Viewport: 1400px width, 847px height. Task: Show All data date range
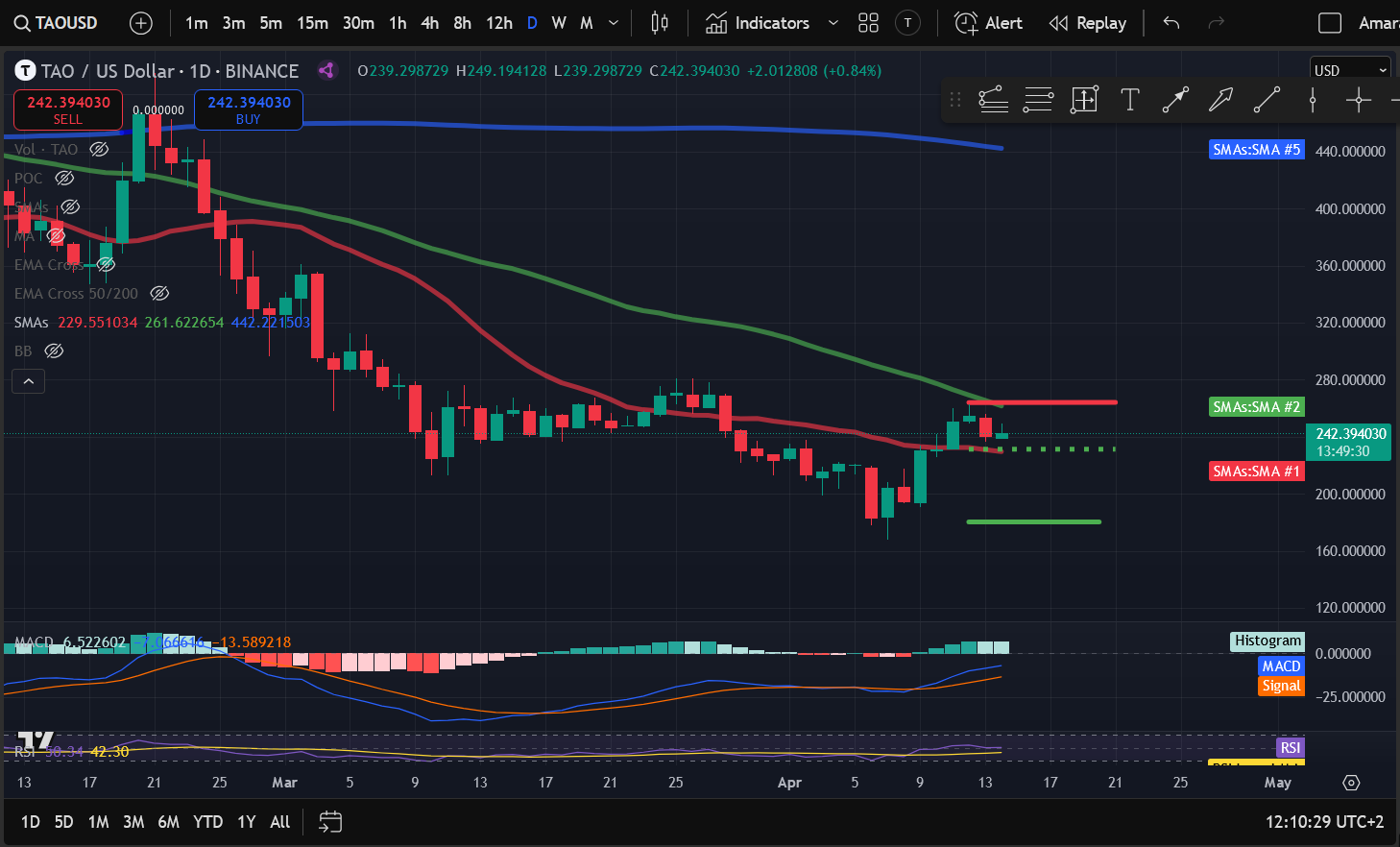[x=279, y=822]
